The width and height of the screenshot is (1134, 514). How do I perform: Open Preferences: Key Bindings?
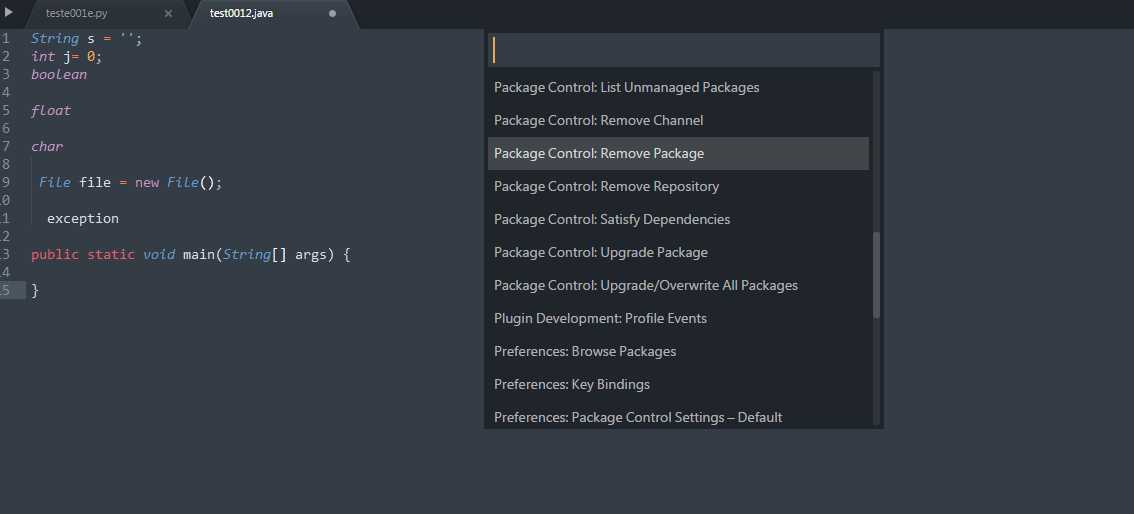[572, 385]
